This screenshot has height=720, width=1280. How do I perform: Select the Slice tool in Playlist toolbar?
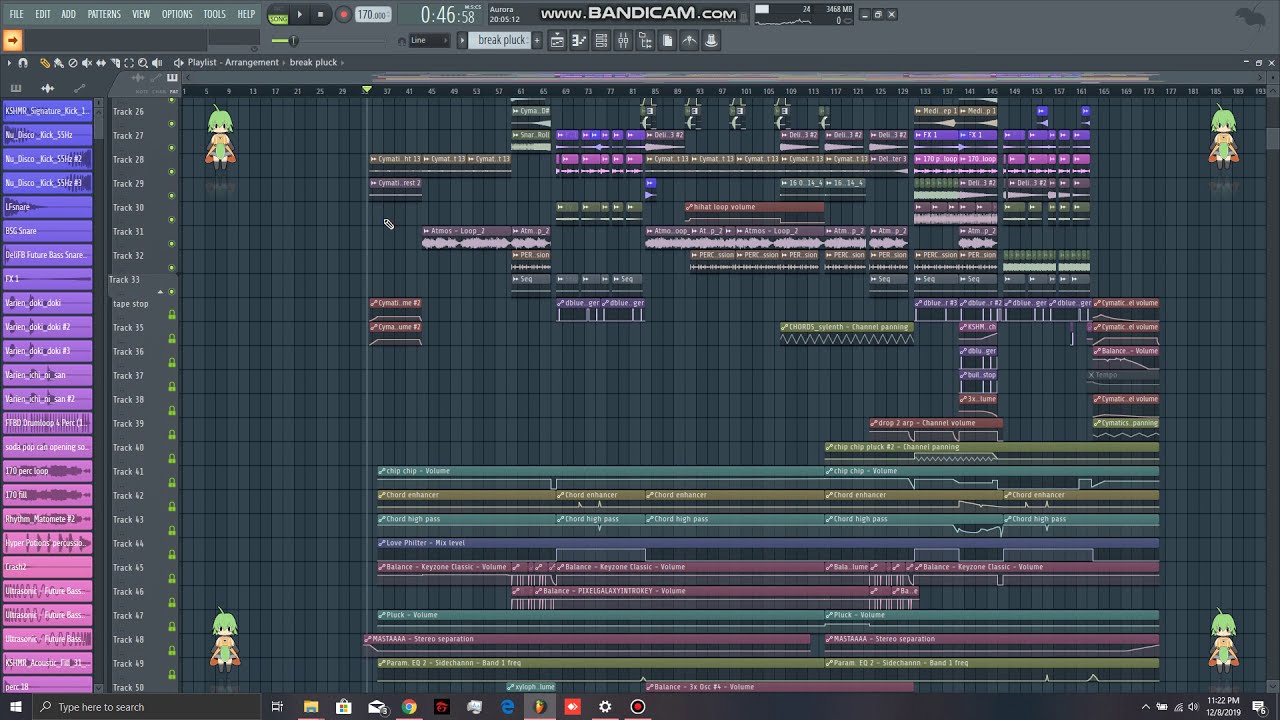[114, 62]
